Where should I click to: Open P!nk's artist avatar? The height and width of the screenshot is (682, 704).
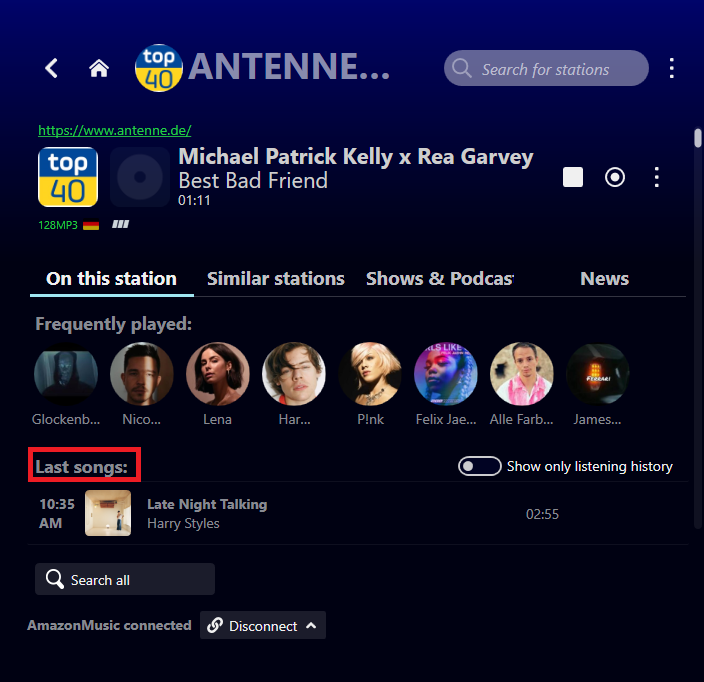pyautogui.click(x=370, y=374)
